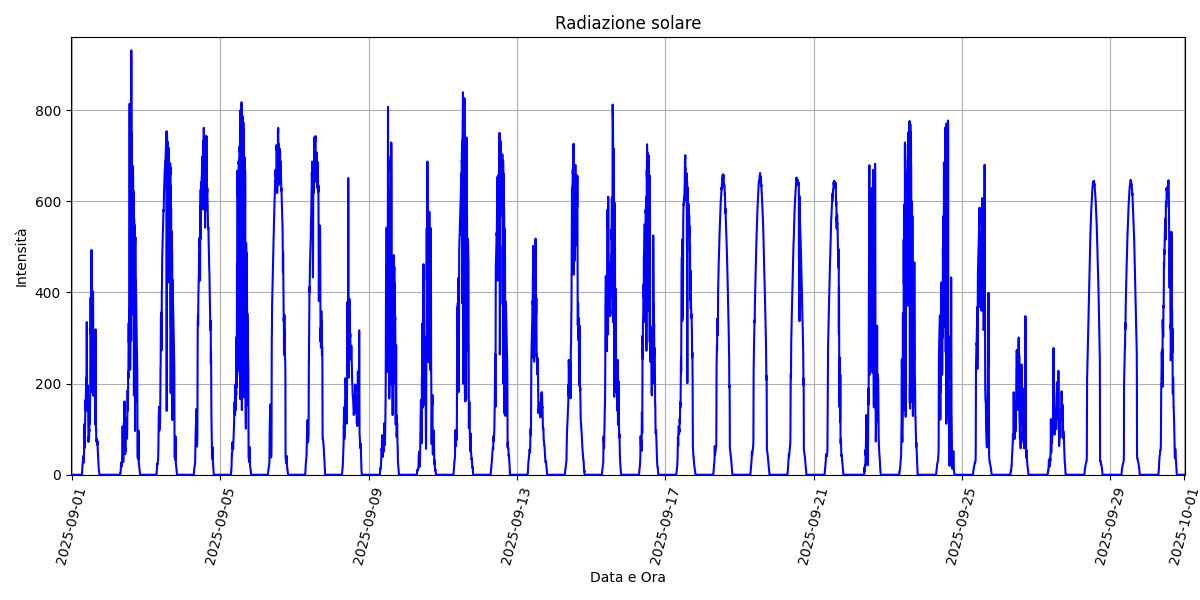Click the chart title "Radiazione solare"

pyautogui.click(x=628, y=23)
